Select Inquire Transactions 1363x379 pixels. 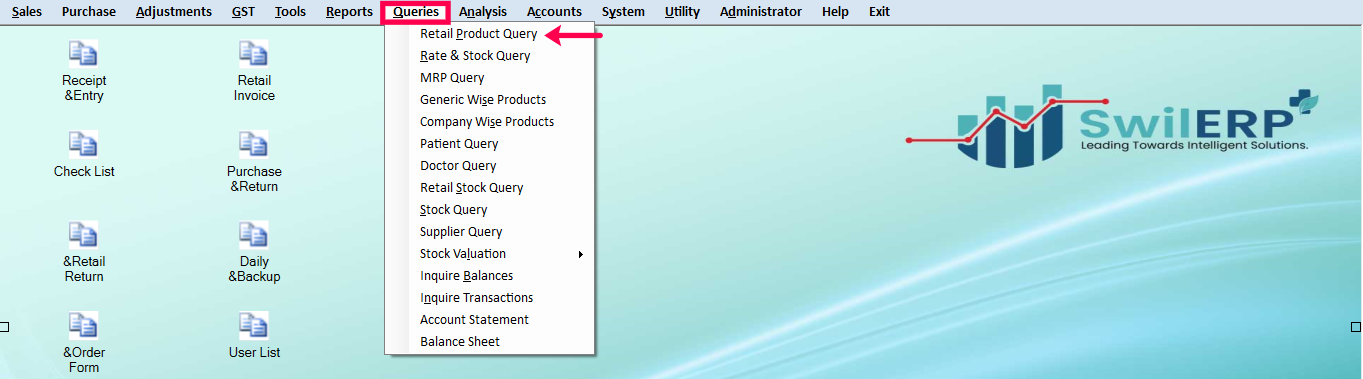[x=490, y=298]
